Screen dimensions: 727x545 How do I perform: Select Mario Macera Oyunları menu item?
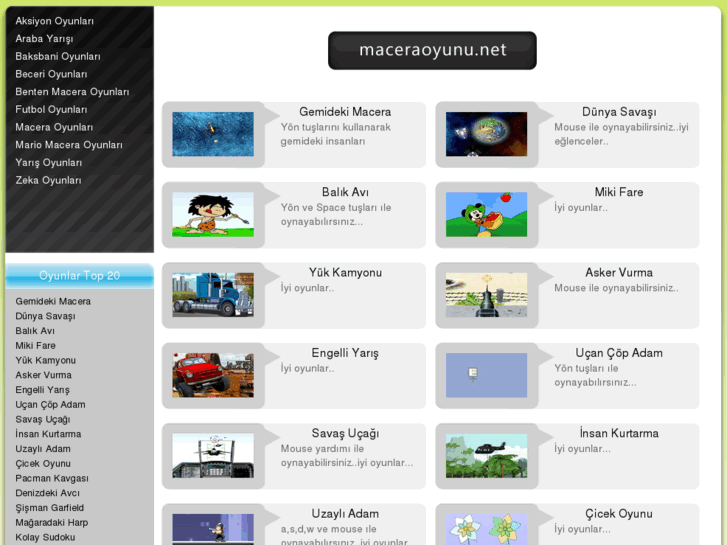(x=69, y=145)
